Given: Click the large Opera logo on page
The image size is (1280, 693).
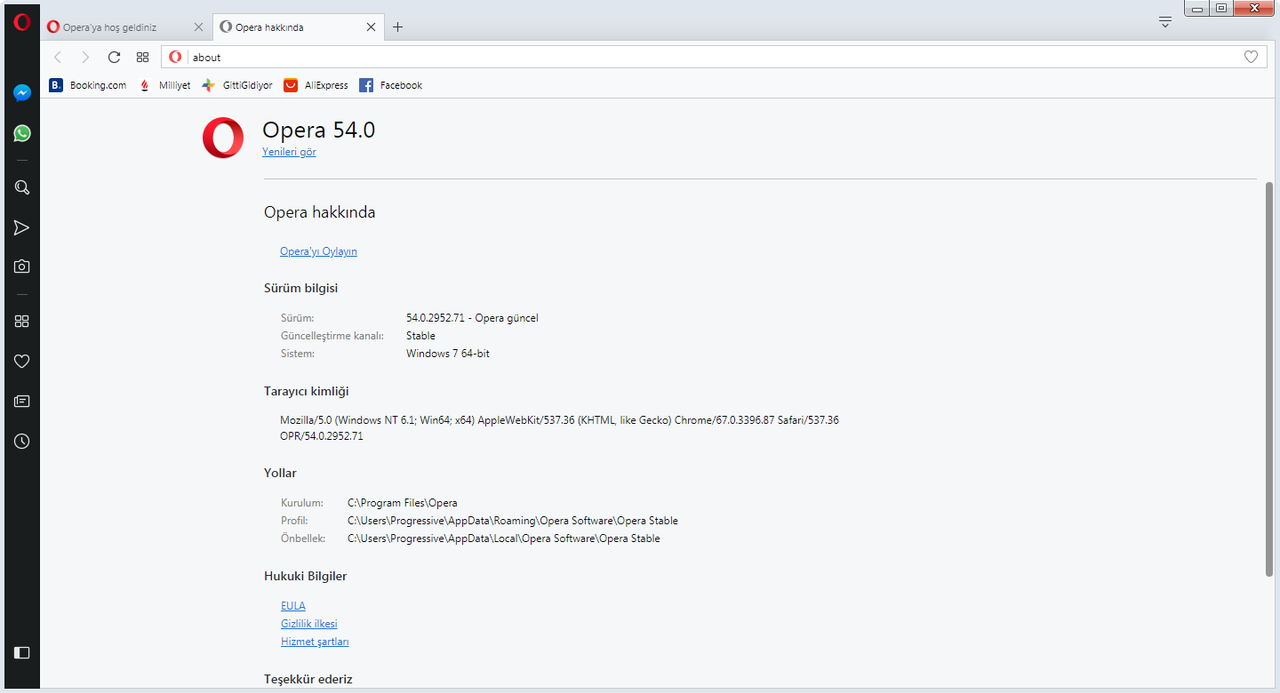Looking at the screenshot, I should coord(222,138).
